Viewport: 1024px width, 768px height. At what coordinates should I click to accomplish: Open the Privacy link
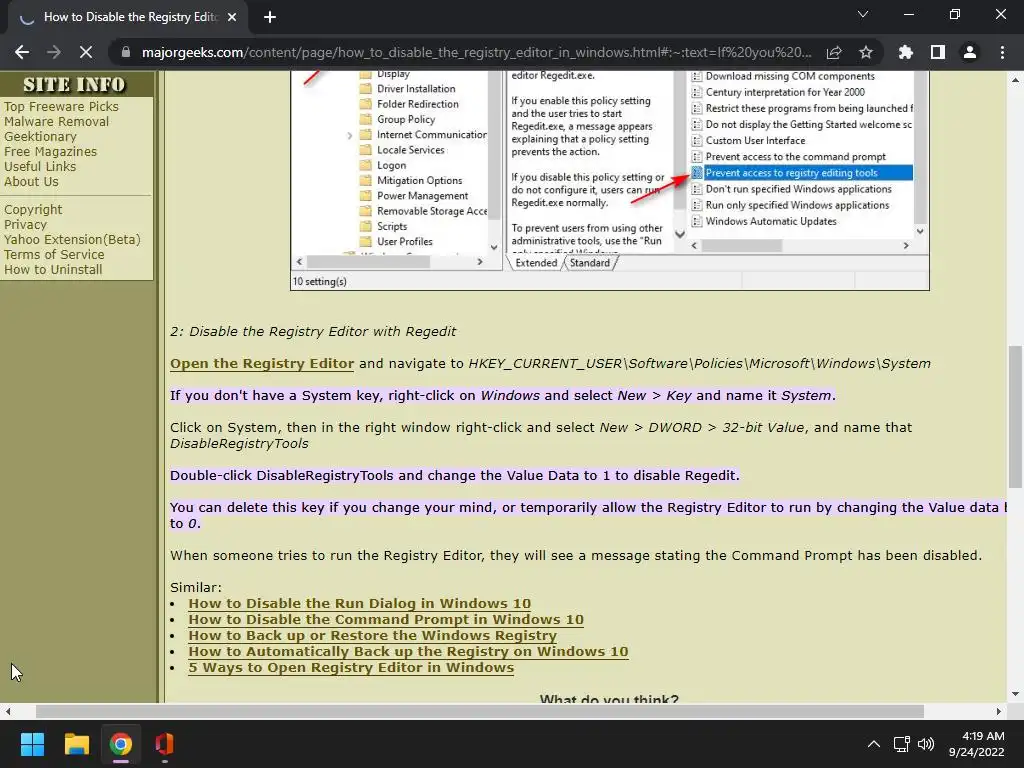click(25, 225)
